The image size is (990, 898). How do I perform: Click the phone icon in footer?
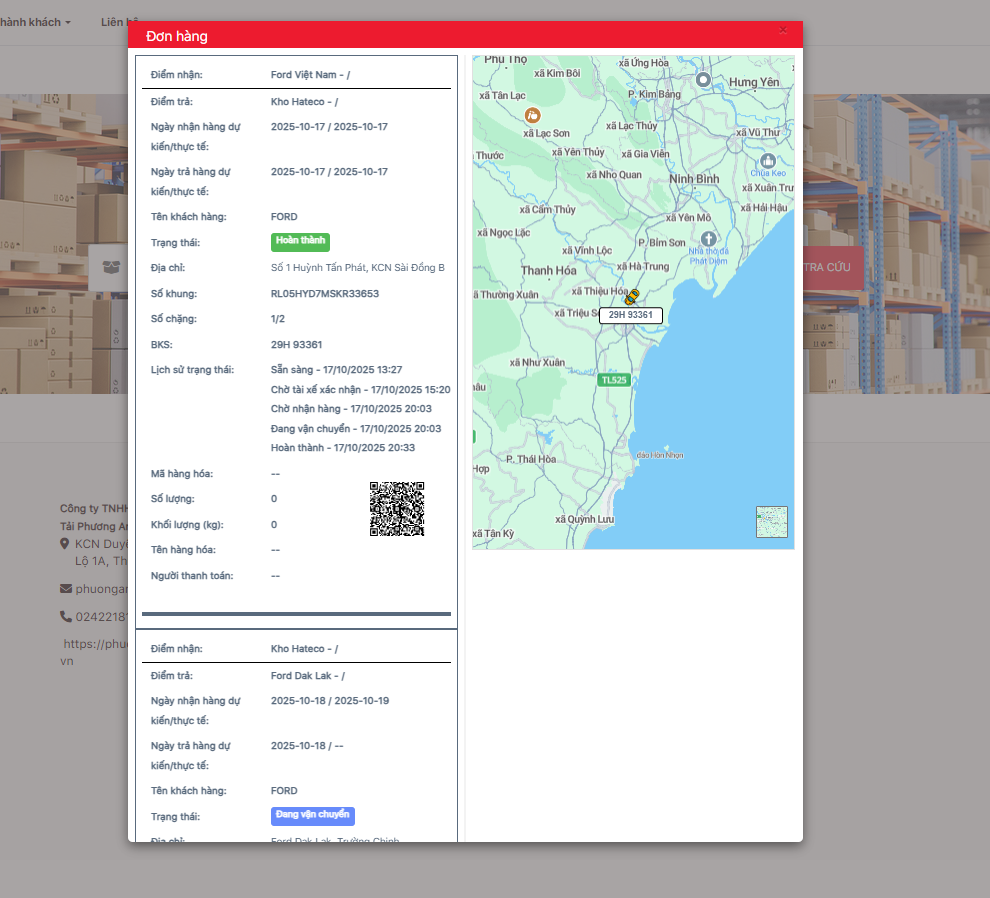[x=66, y=617]
